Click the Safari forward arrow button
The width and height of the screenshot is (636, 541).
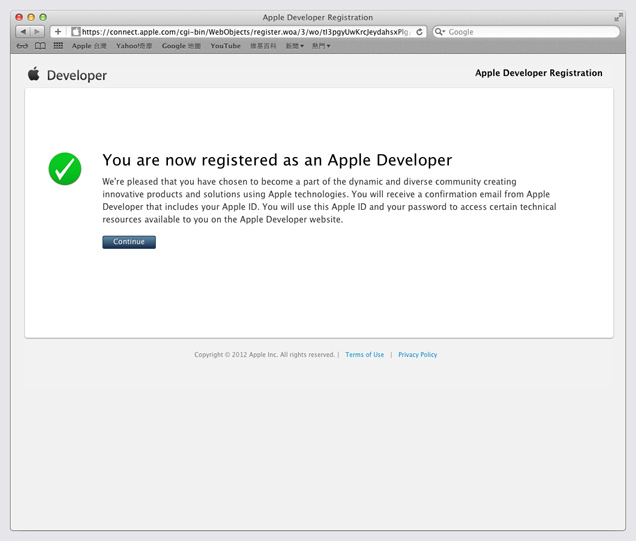tap(37, 32)
